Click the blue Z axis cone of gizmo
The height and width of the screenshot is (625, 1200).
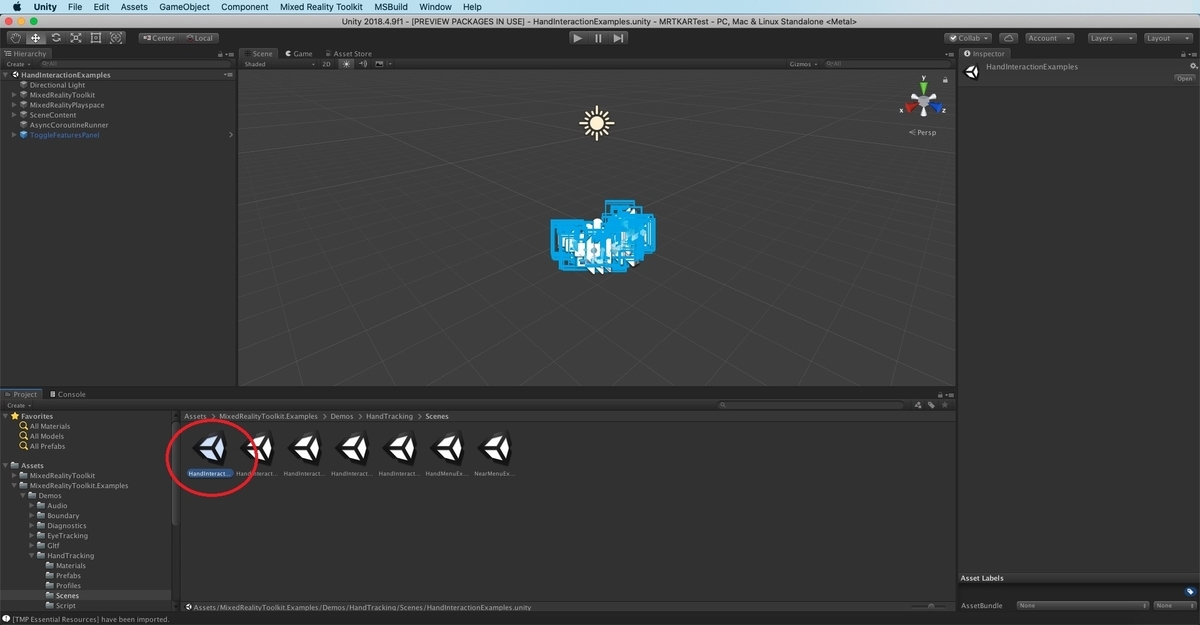click(936, 106)
